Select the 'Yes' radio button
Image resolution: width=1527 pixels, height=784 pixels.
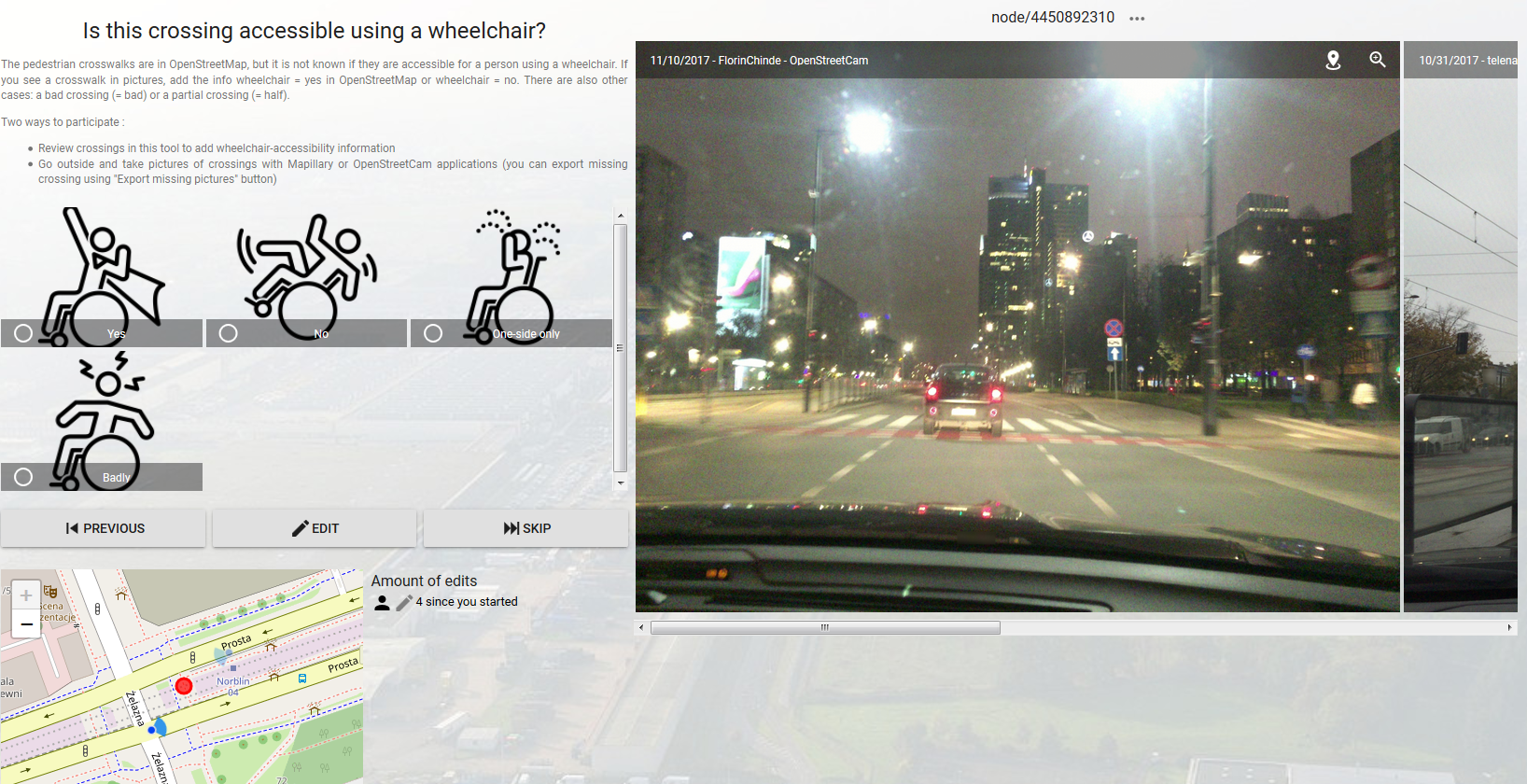23,333
